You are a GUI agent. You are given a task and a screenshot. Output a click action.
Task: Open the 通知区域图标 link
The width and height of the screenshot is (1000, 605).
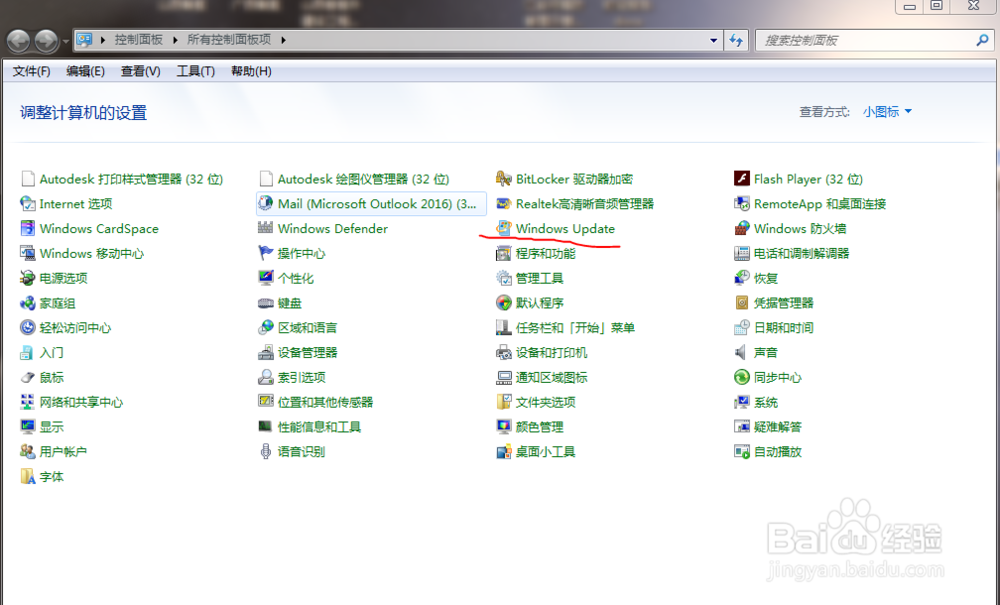coord(552,377)
